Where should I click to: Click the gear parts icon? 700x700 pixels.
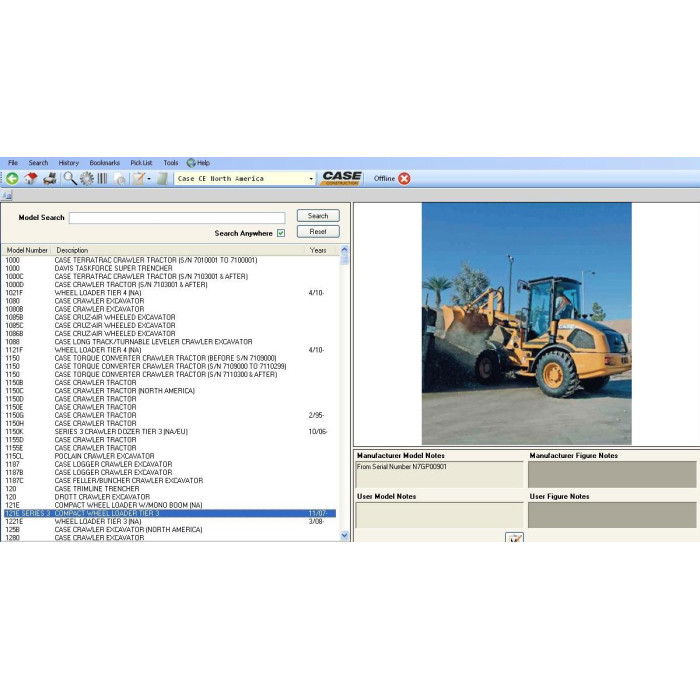tap(87, 179)
